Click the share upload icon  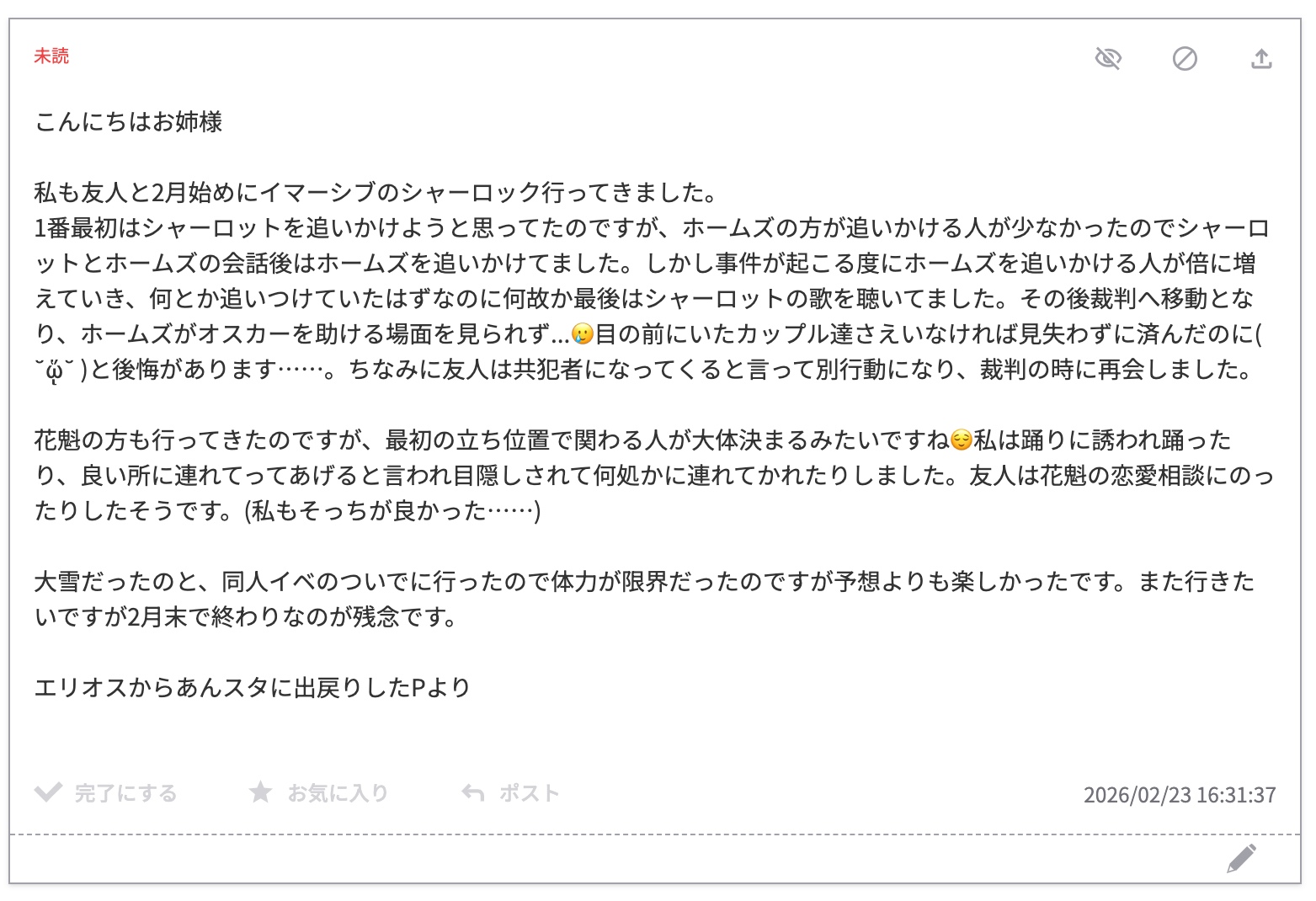pyautogui.click(x=1260, y=58)
